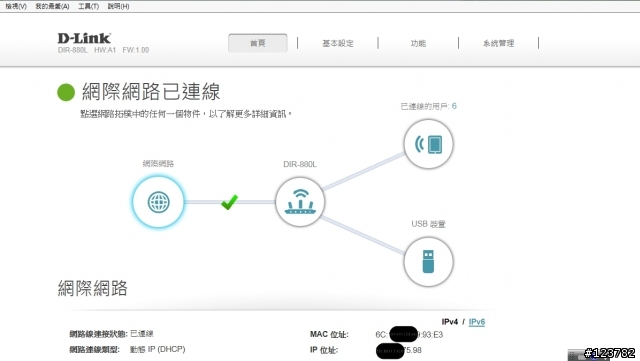Viewport: 640px width, 361px height.
Task: Click the 網路連線類型 label
Action: coord(94,350)
